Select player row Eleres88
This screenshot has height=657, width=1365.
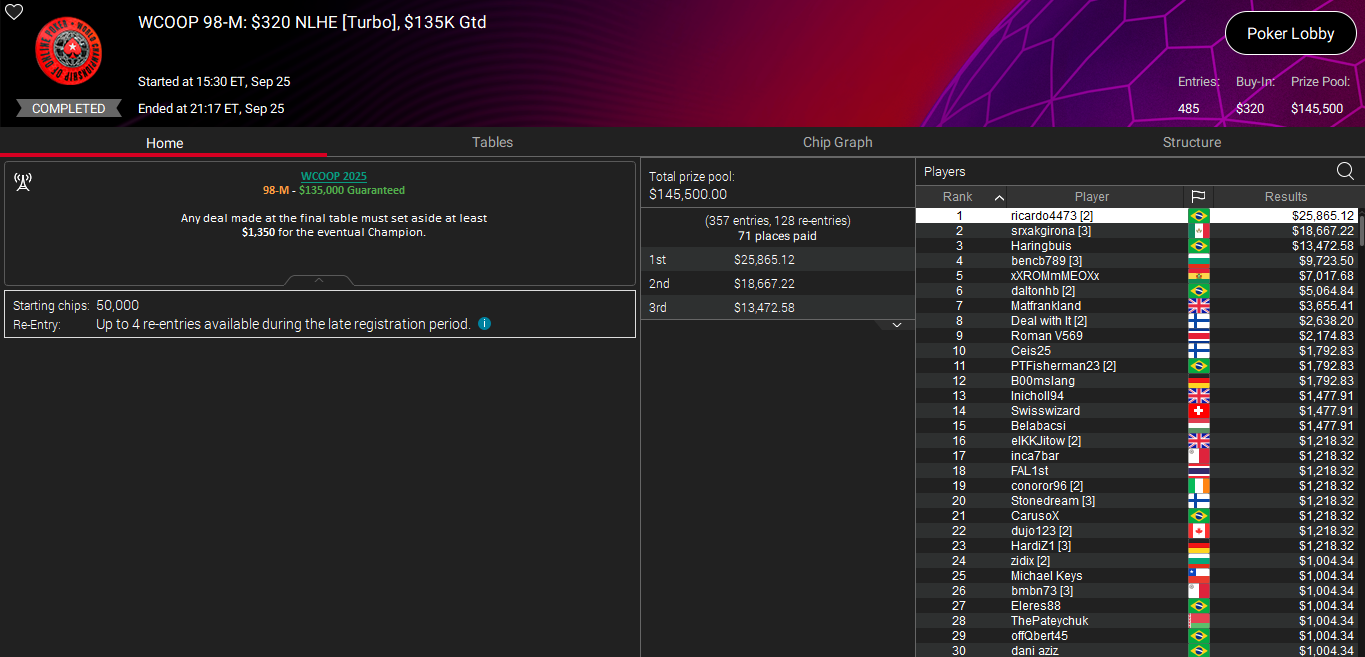click(x=1137, y=606)
